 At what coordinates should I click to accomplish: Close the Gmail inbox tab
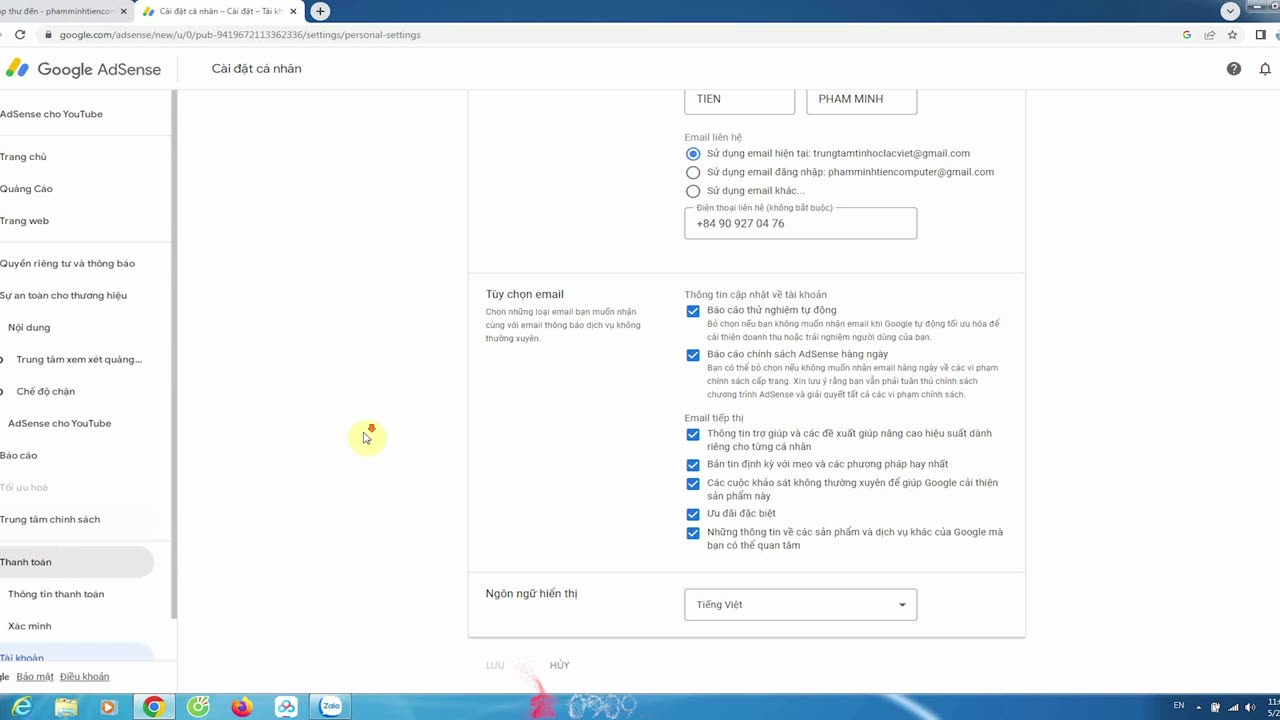point(124,11)
